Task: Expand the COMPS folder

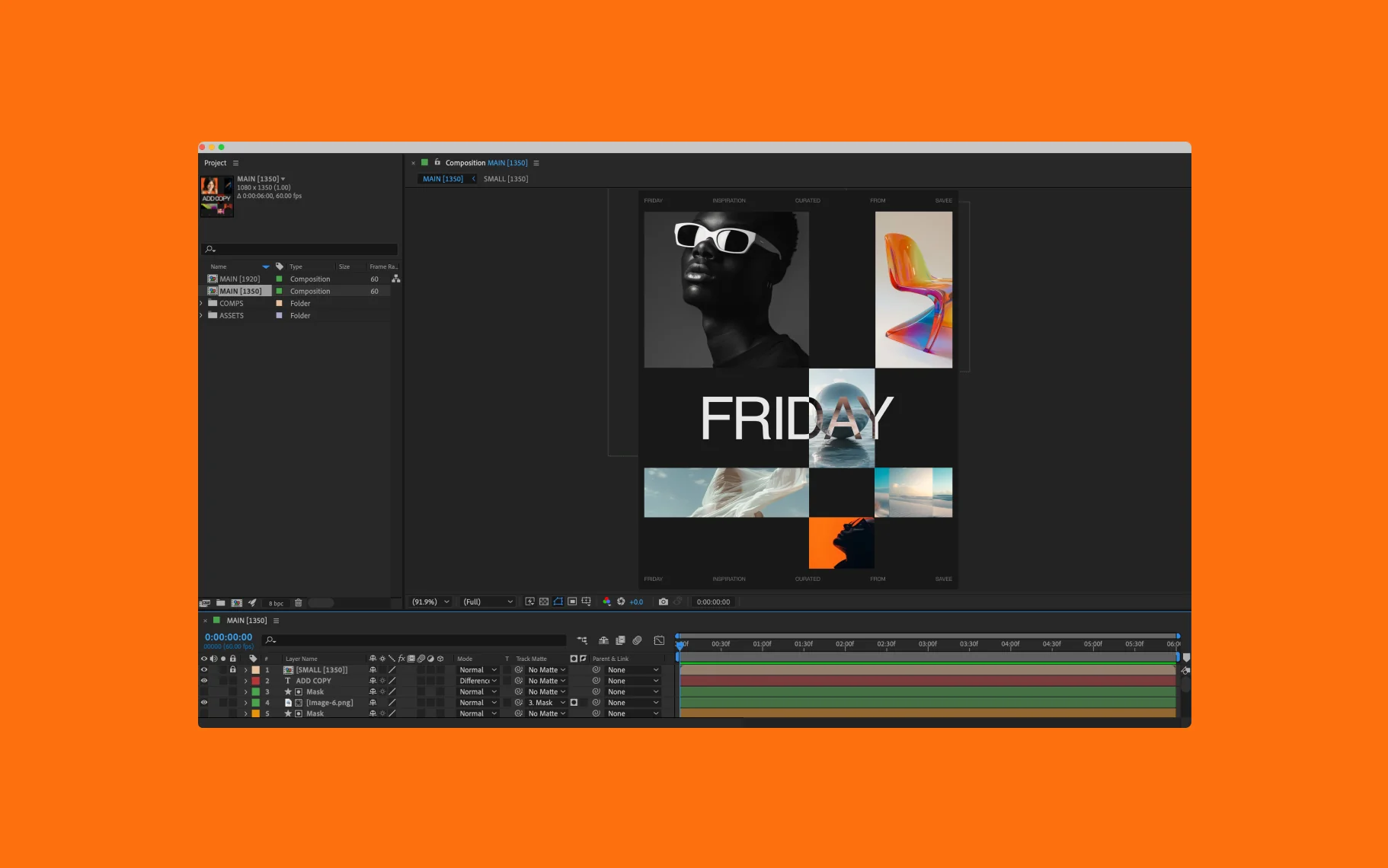Action: [201, 303]
